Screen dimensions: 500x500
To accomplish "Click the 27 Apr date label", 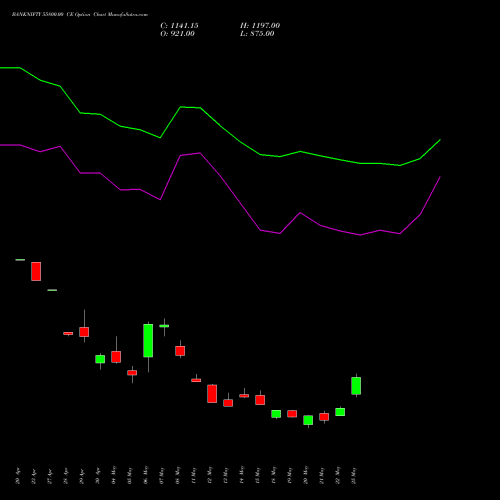I will [x=50, y=476].
